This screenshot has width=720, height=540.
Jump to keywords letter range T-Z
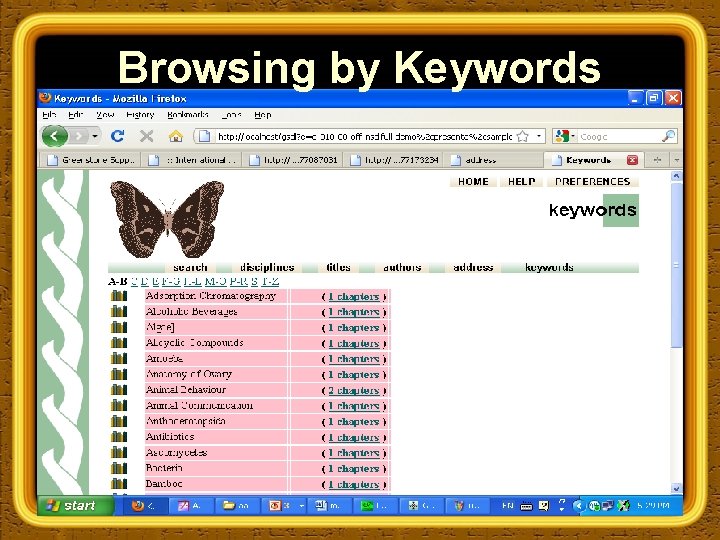click(x=270, y=281)
